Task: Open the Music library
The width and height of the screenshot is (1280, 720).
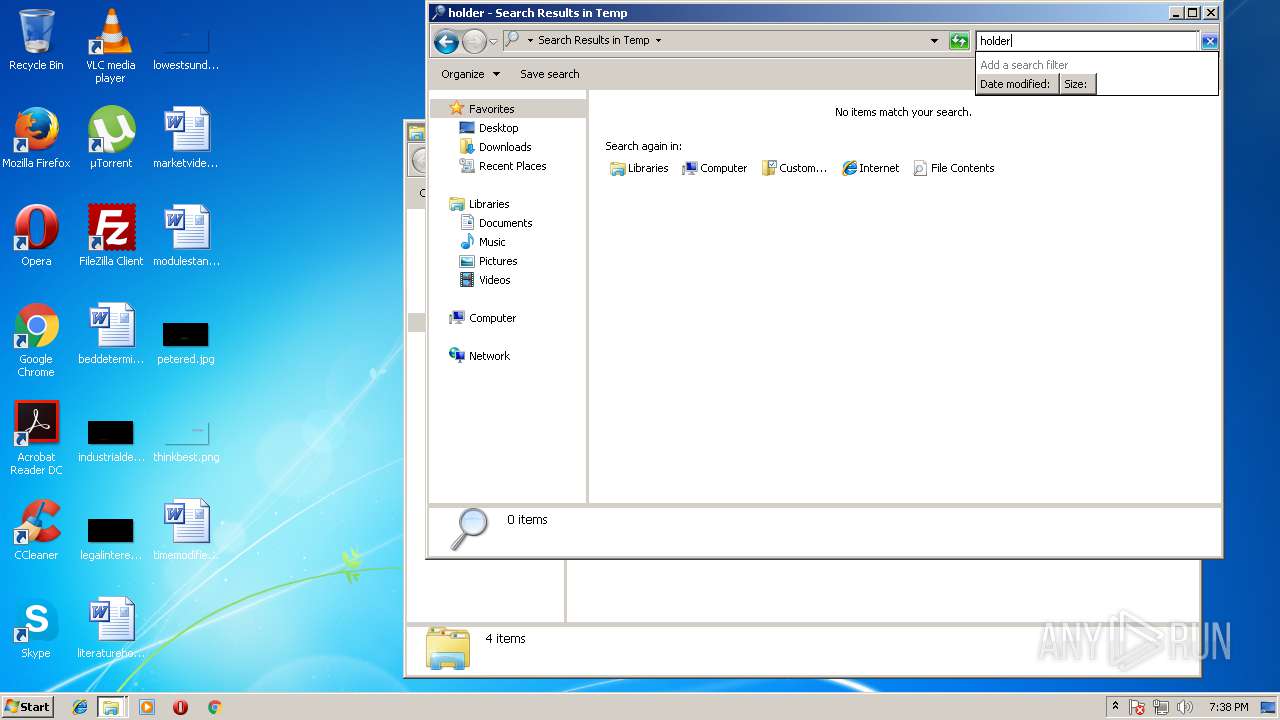Action: 482,242
